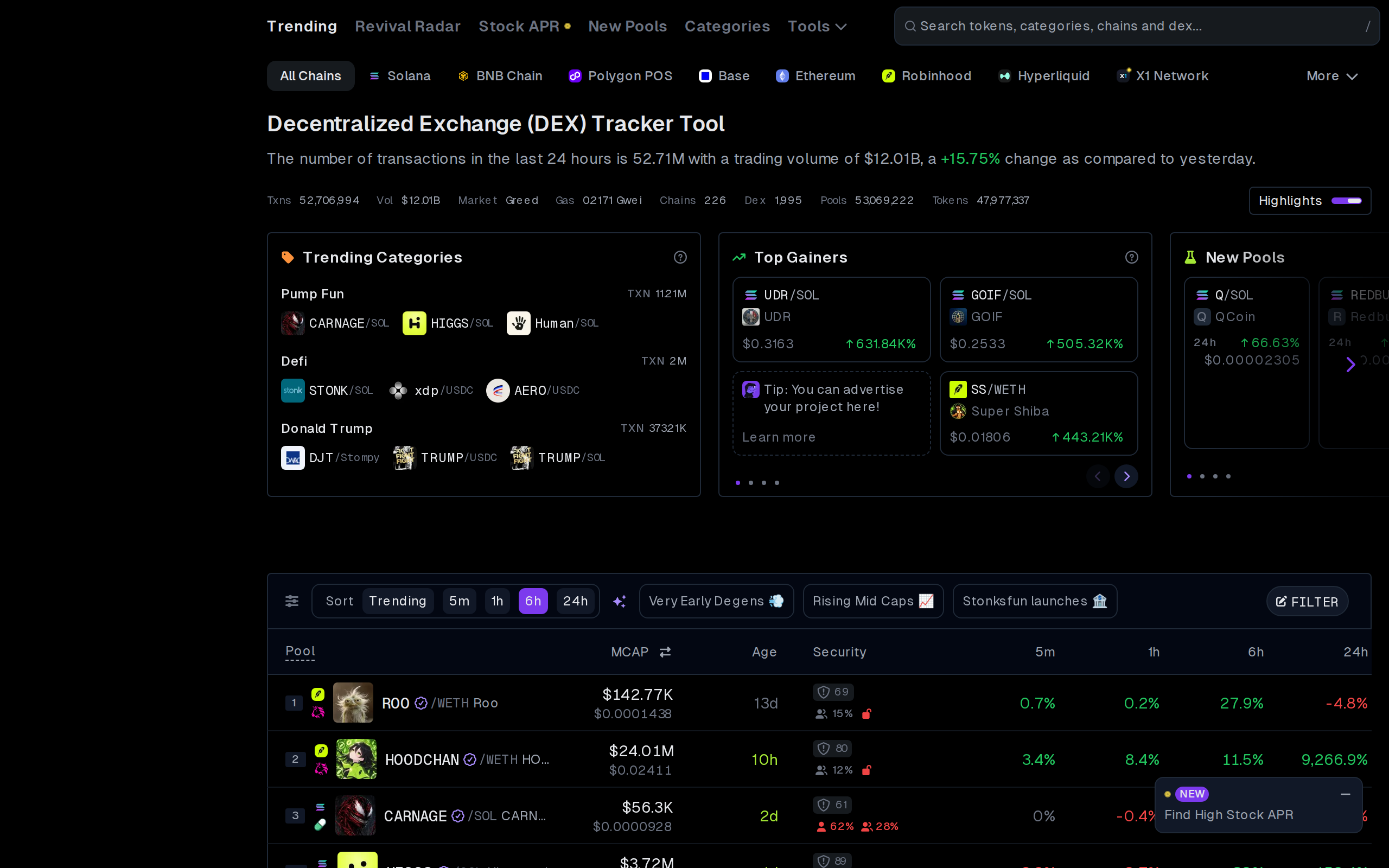Click Human/SOL hand icon
Screen dimensions: 1389x868
point(518,323)
